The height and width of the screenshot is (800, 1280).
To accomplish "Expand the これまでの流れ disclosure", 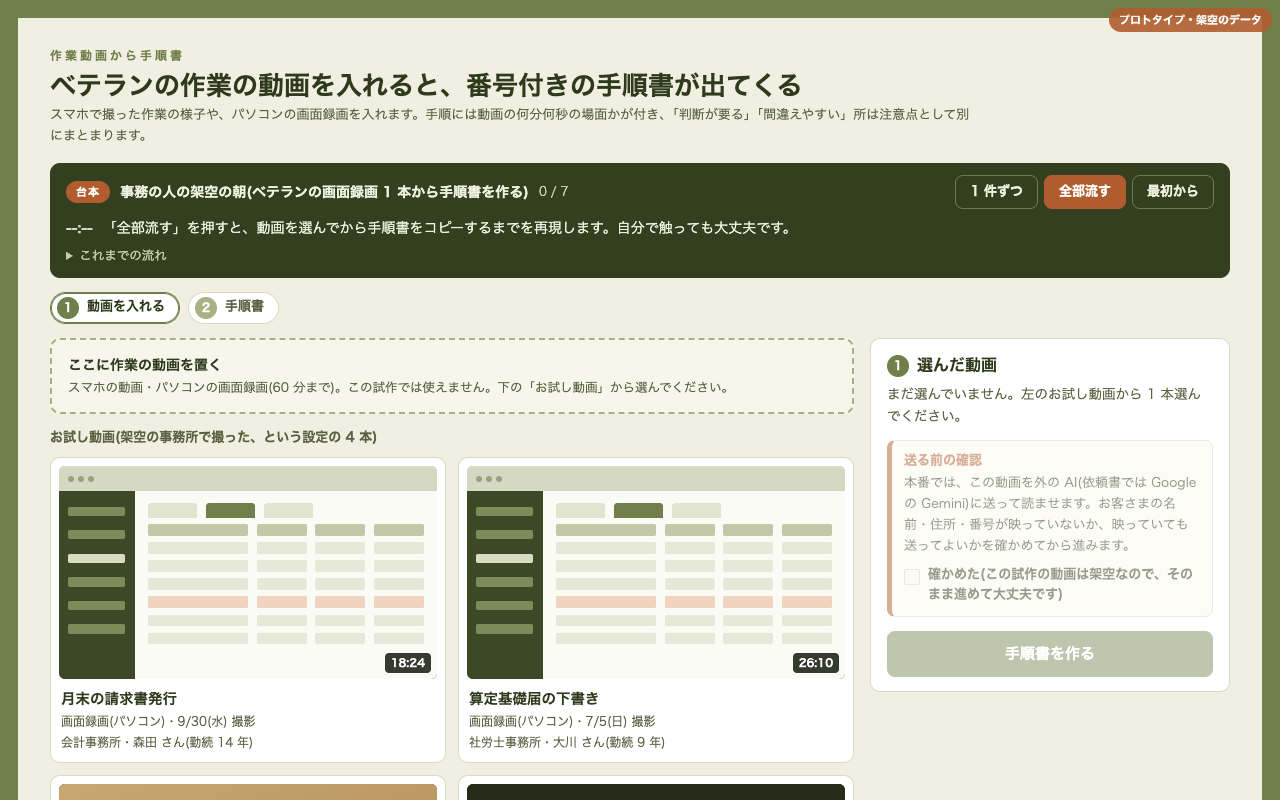I will click(x=117, y=256).
